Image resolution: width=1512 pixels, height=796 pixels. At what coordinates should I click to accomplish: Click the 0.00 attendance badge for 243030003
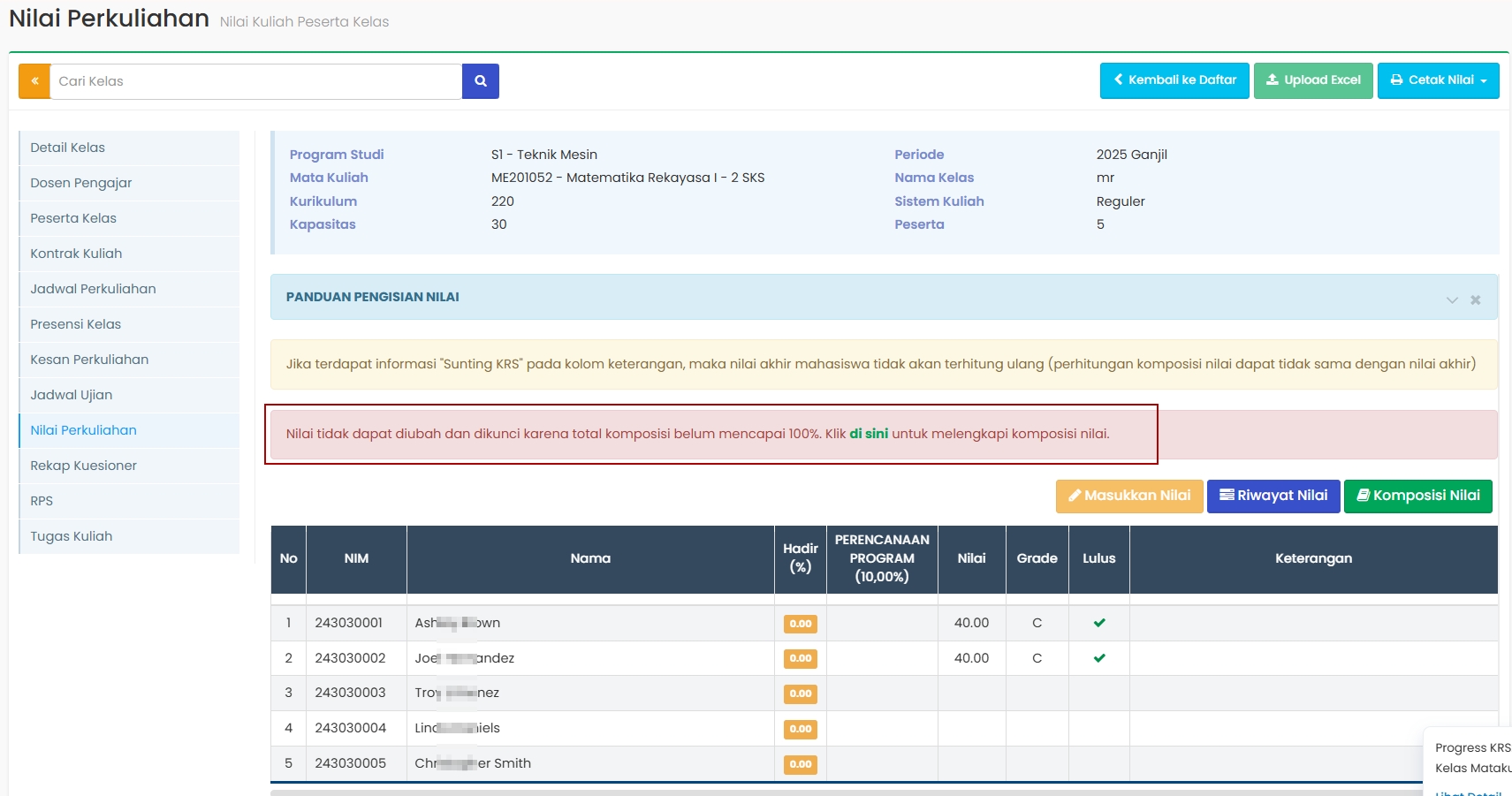[800, 694]
